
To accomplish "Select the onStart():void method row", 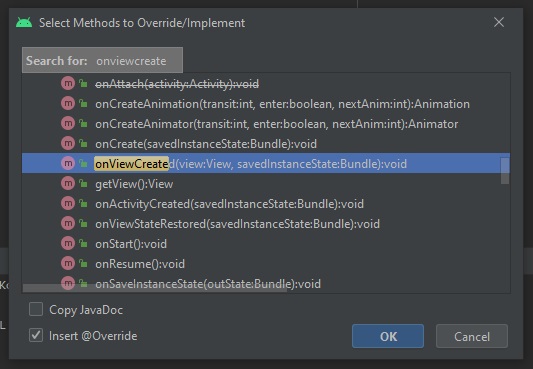I will pyautogui.click(x=266, y=244).
